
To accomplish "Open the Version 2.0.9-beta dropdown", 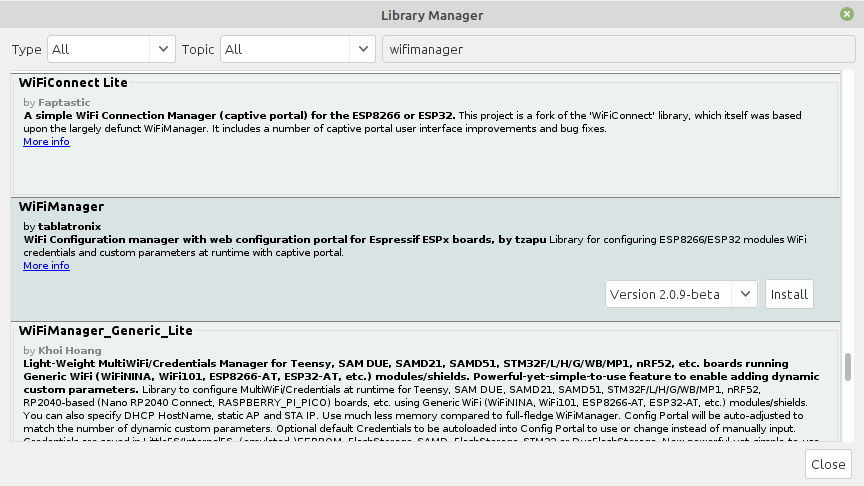I will [x=681, y=294].
